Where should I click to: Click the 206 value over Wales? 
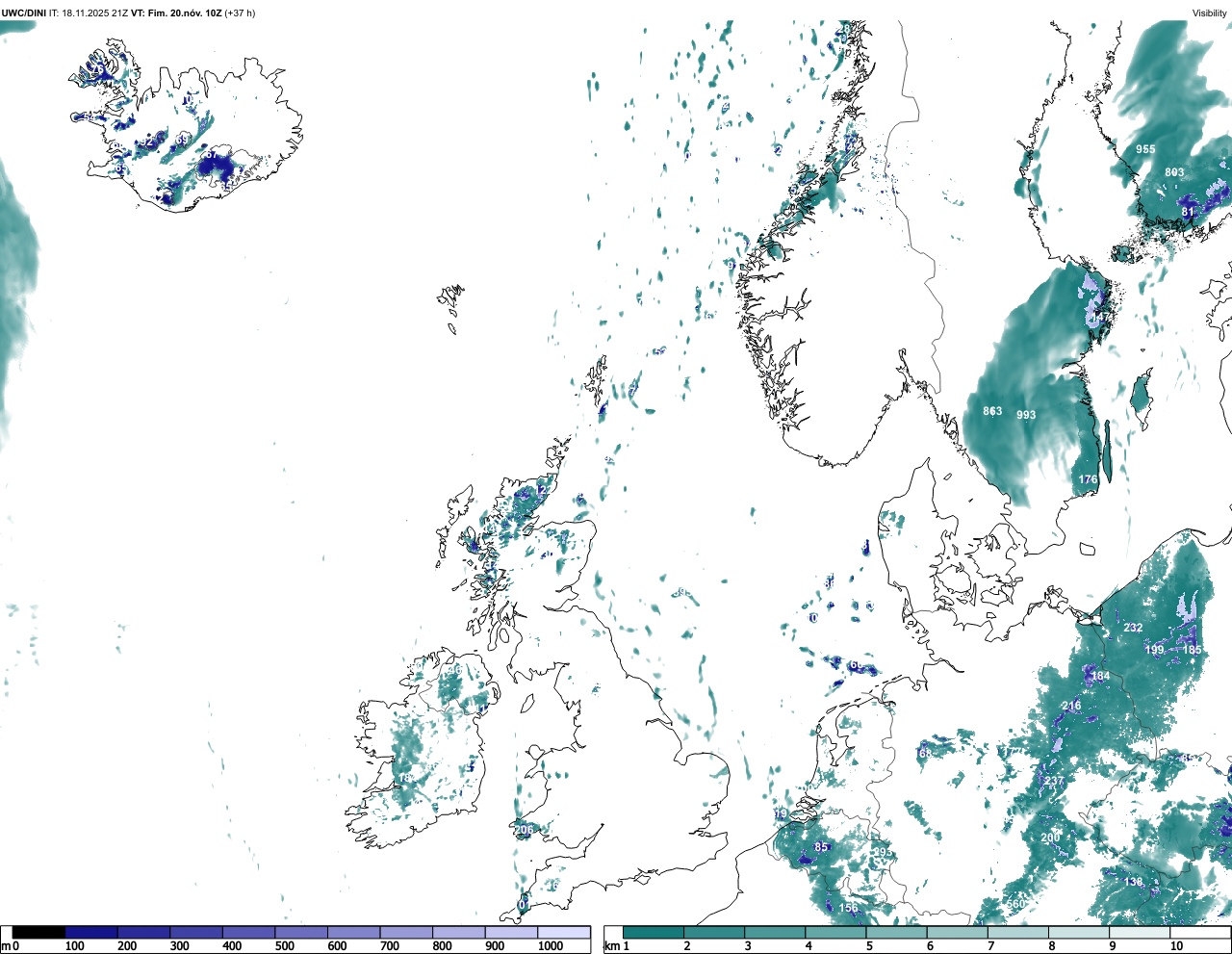[524, 830]
